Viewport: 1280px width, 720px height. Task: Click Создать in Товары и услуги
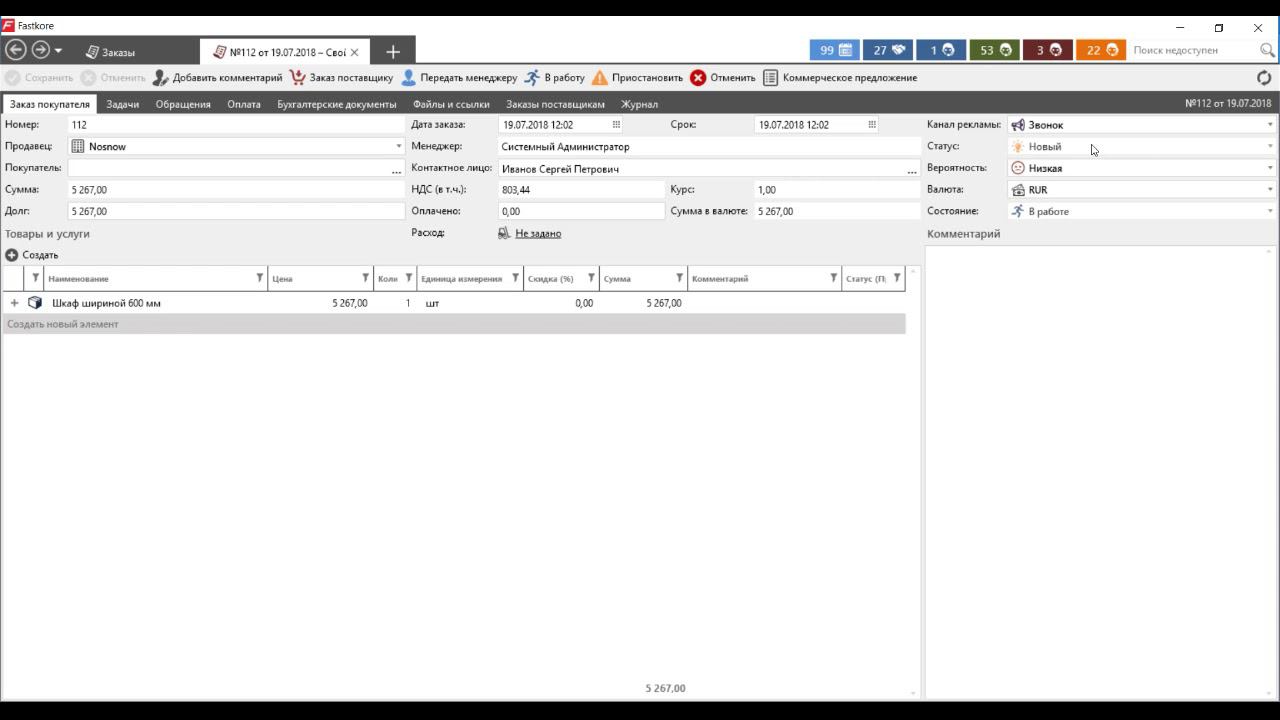tap(32, 255)
